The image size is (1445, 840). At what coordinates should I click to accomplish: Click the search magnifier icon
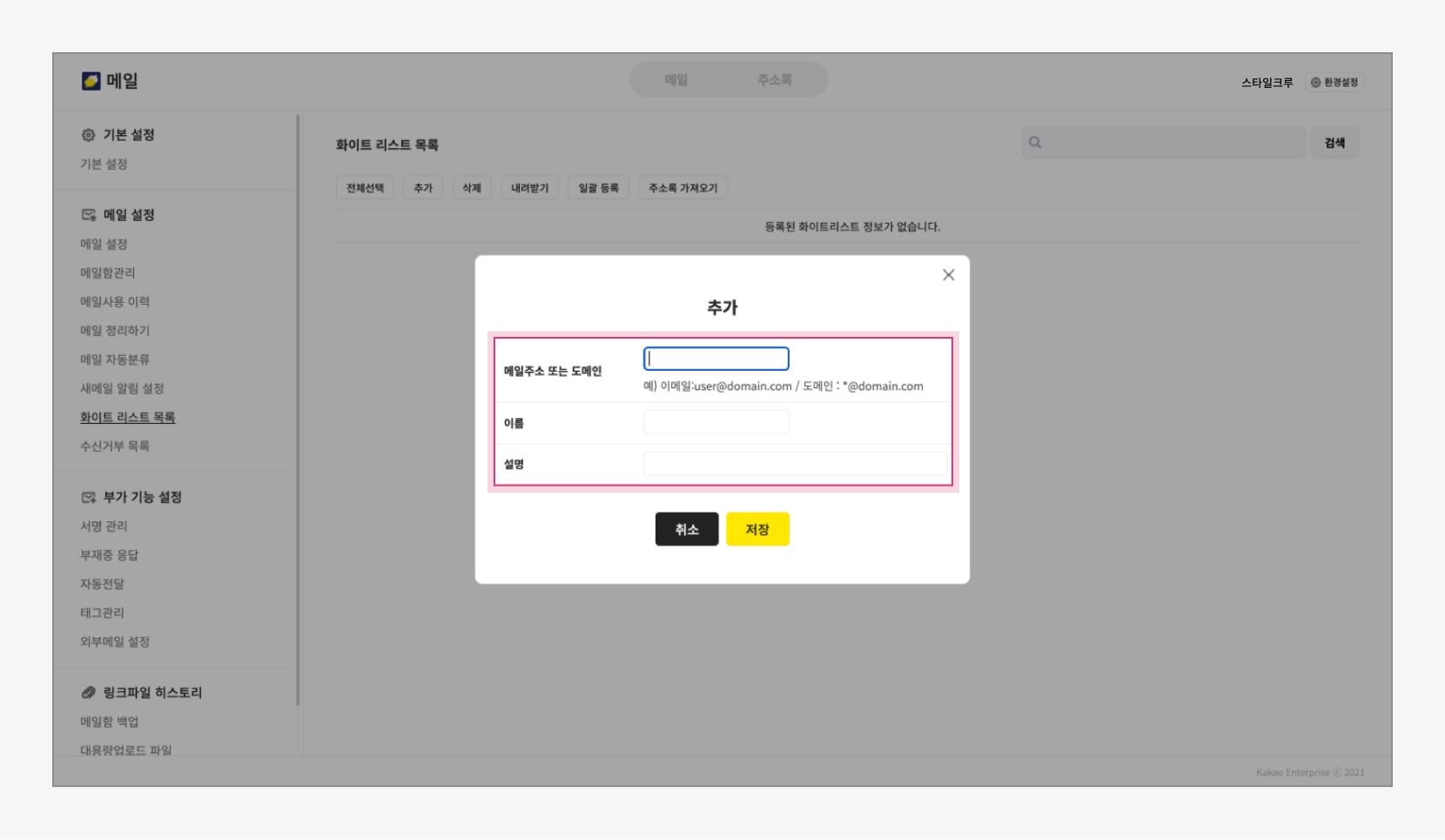(1035, 143)
